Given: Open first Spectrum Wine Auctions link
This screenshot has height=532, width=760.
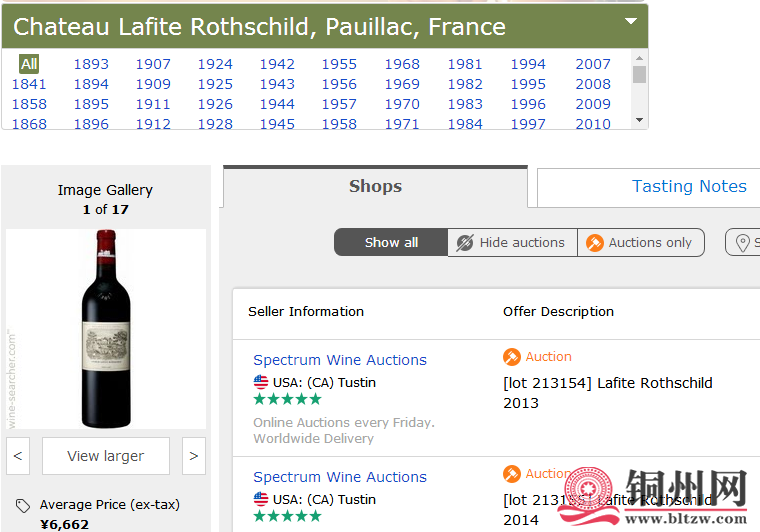Looking at the screenshot, I should tap(340, 360).
